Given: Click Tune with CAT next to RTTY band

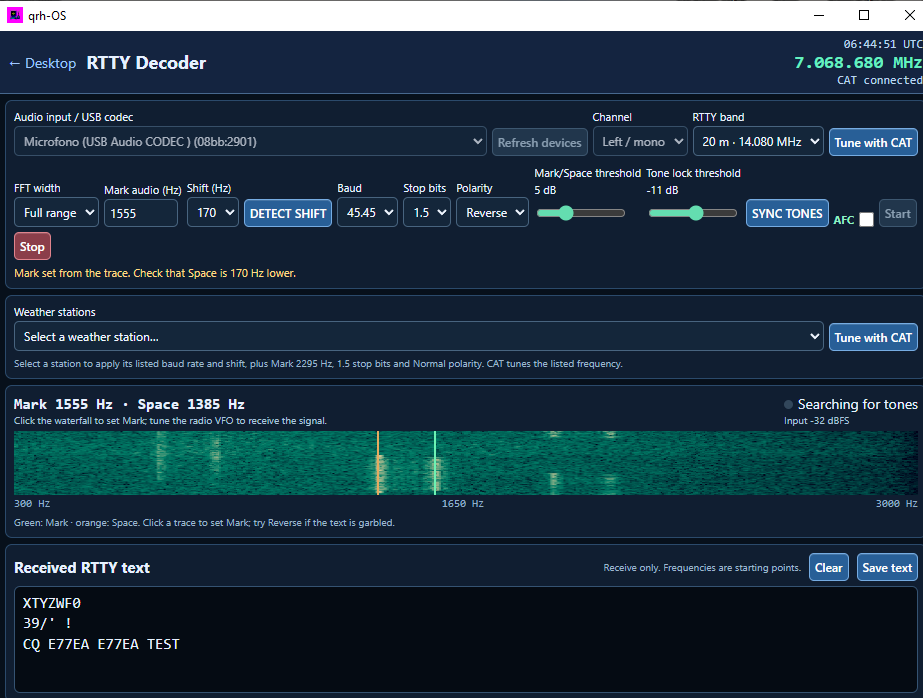Looking at the screenshot, I should coord(873,142).
